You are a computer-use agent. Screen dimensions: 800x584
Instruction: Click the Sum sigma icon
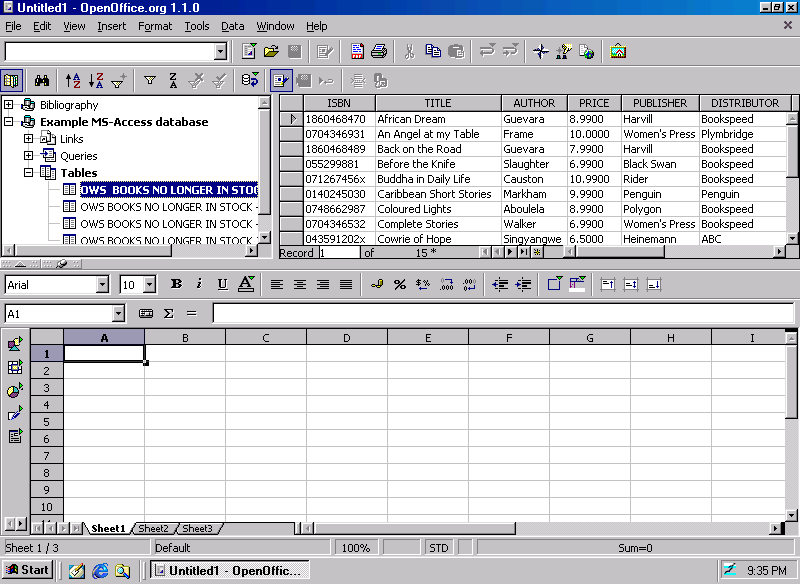pyautogui.click(x=168, y=313)
